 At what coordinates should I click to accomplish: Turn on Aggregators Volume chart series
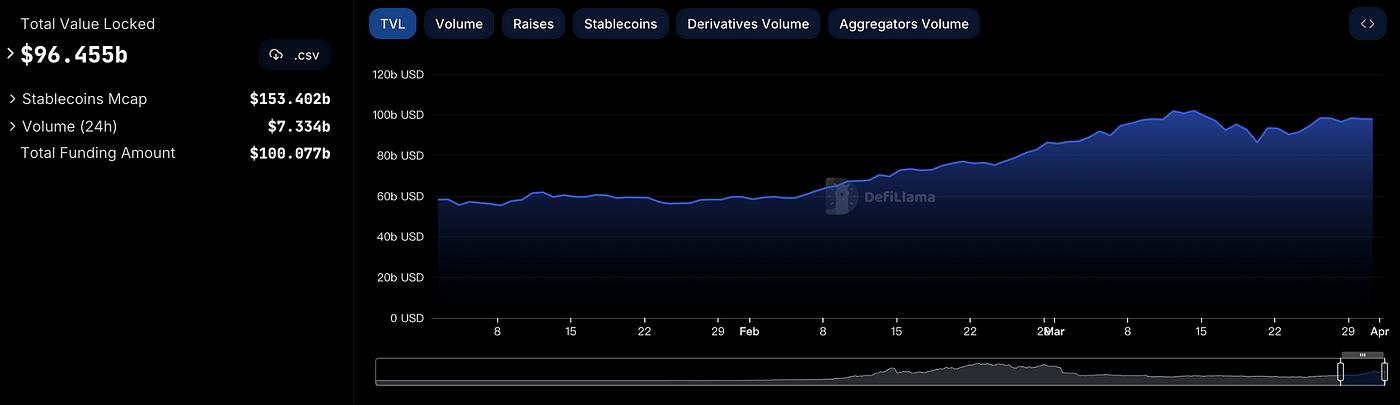coord(904,24)
